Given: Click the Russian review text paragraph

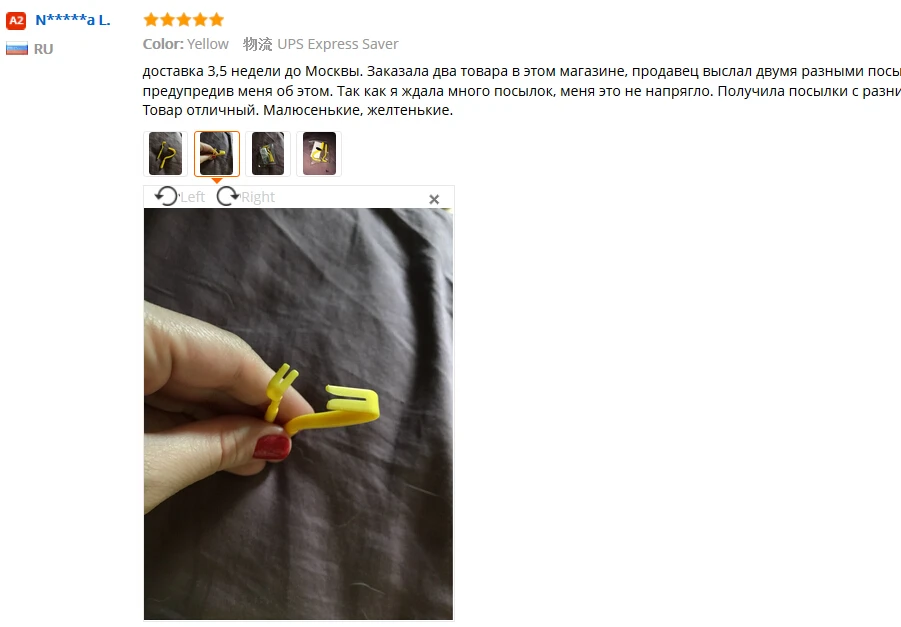Looking at the screenshot, I should [521, 91].
